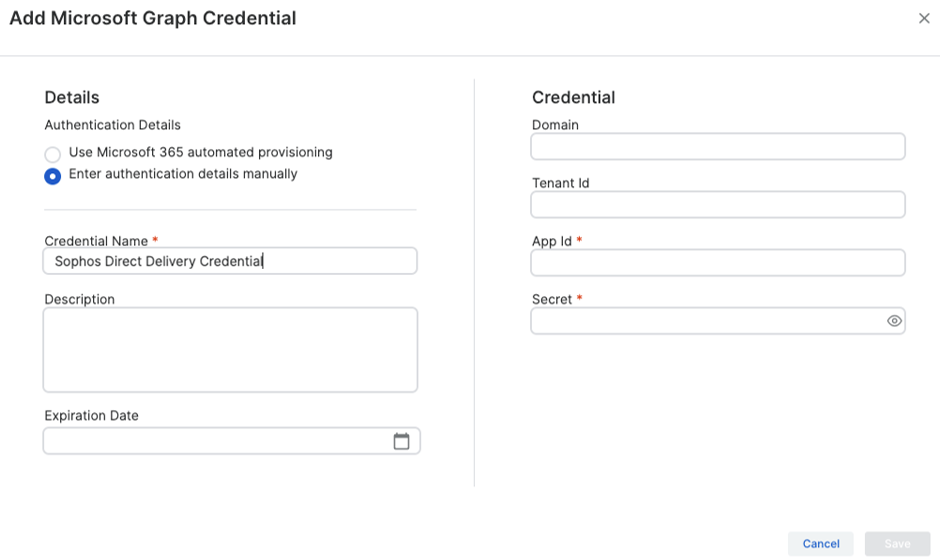The width and height of the screenshot is (940, 560).
Task: Focus the Description text area
Action: pyautogui.click(x=230, y=349)
